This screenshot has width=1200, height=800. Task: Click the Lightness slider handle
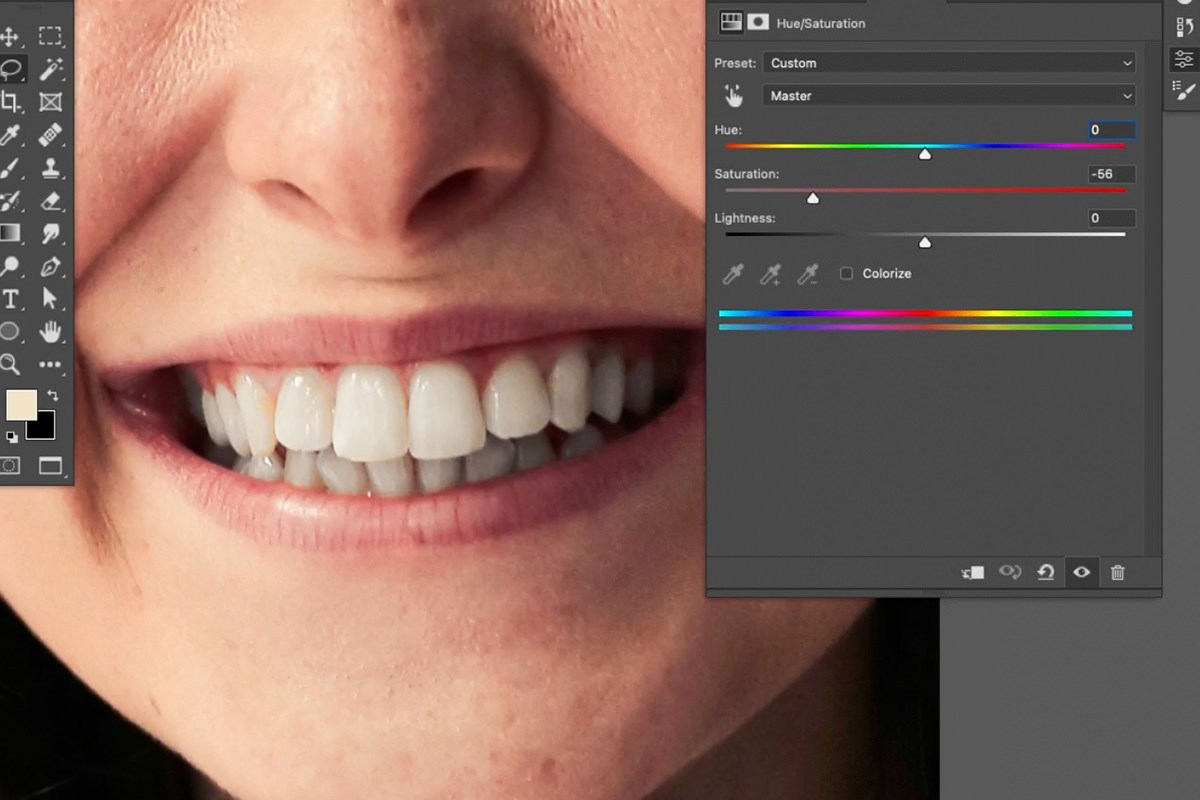[925, 242]
